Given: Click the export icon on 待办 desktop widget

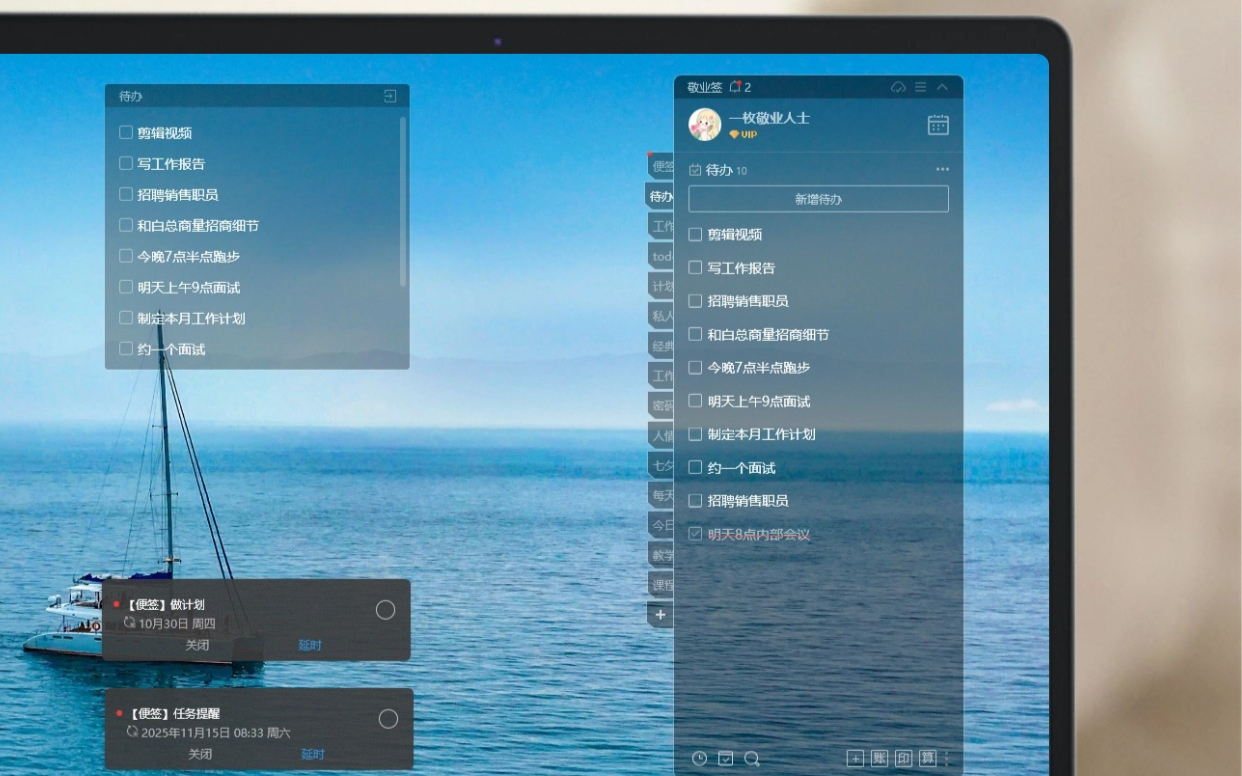Looking at the screenshot, I should 390,96.
